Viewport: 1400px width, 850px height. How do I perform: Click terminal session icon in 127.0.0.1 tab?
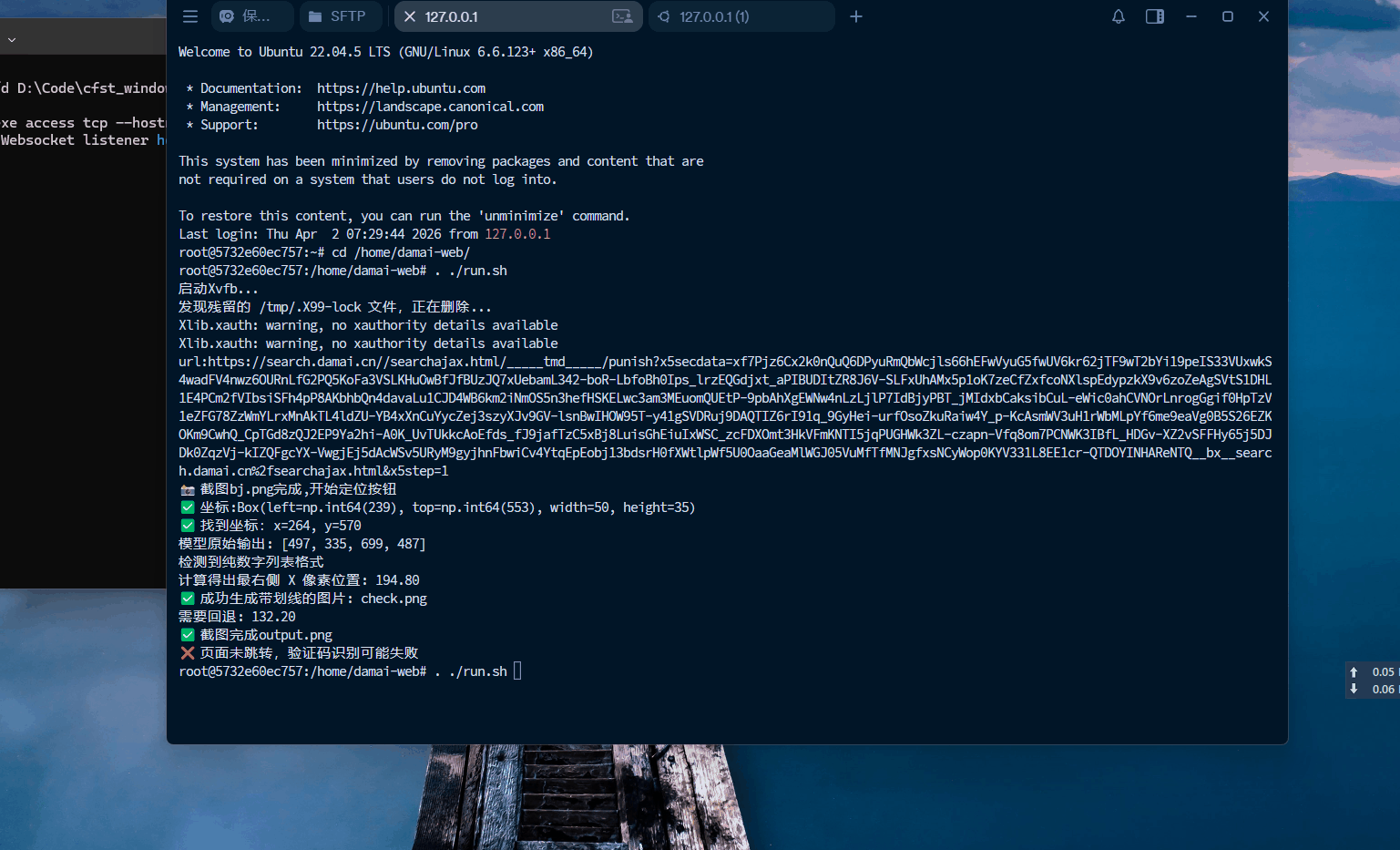point(622,16)
